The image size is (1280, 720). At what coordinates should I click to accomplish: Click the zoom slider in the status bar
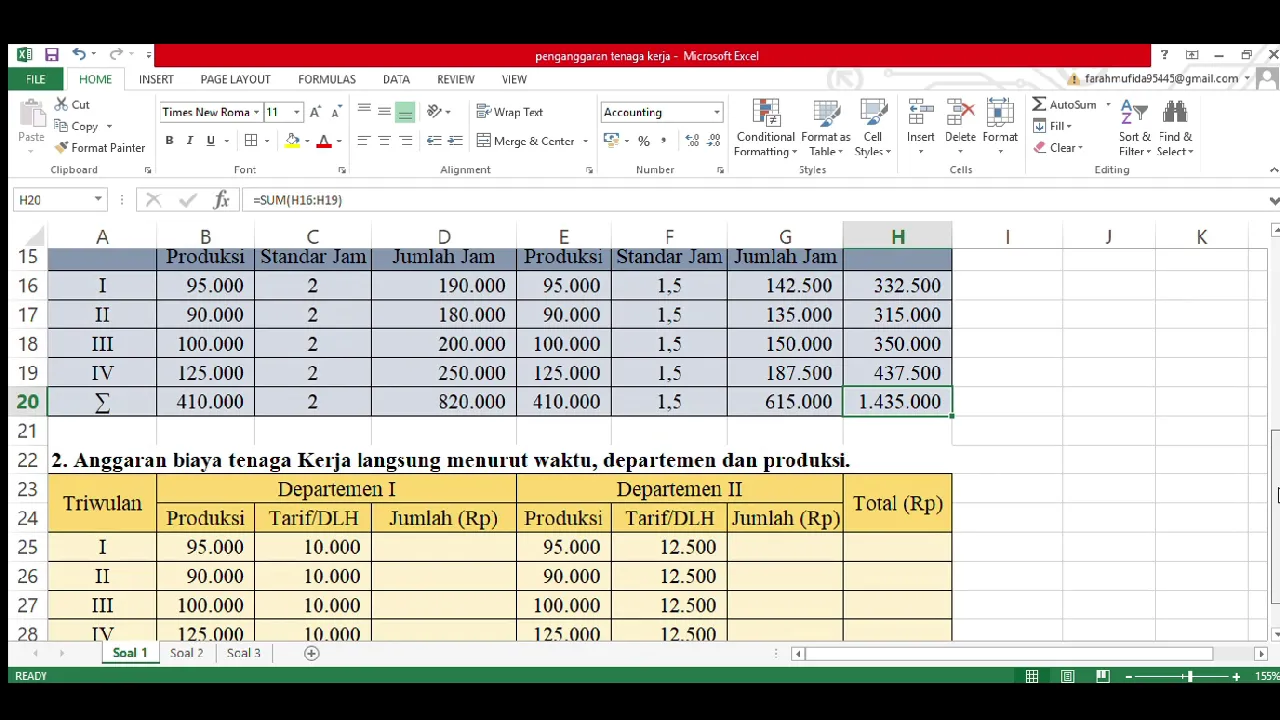pyautogui.click(x=1189, y=677)
